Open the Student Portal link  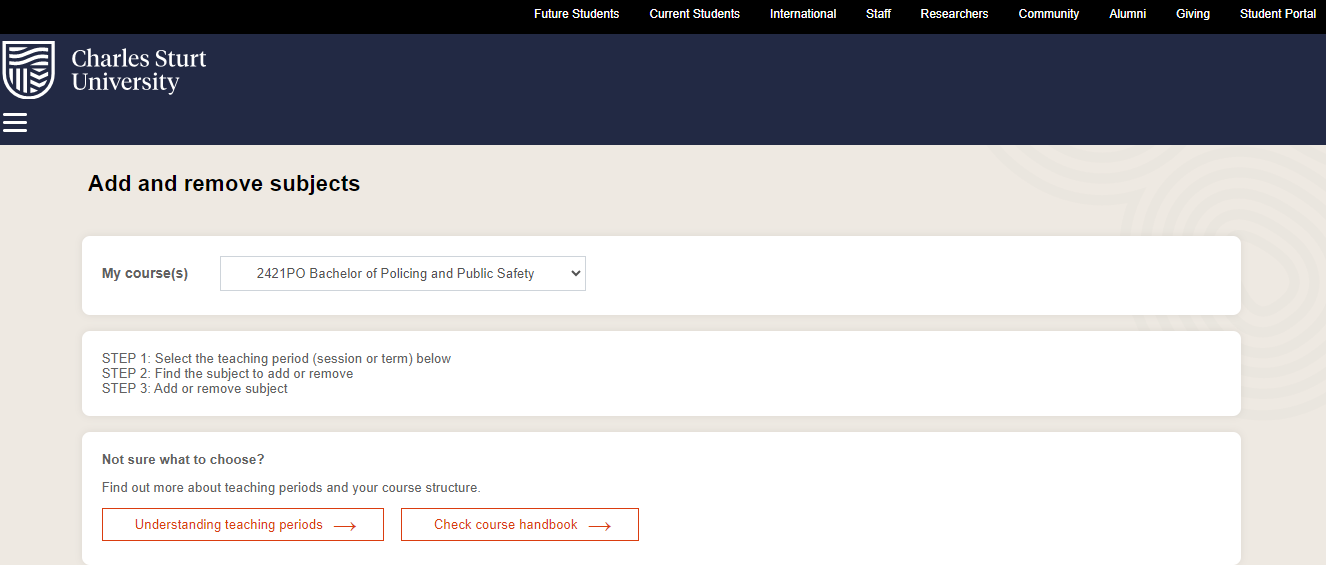pos(1277,14)
